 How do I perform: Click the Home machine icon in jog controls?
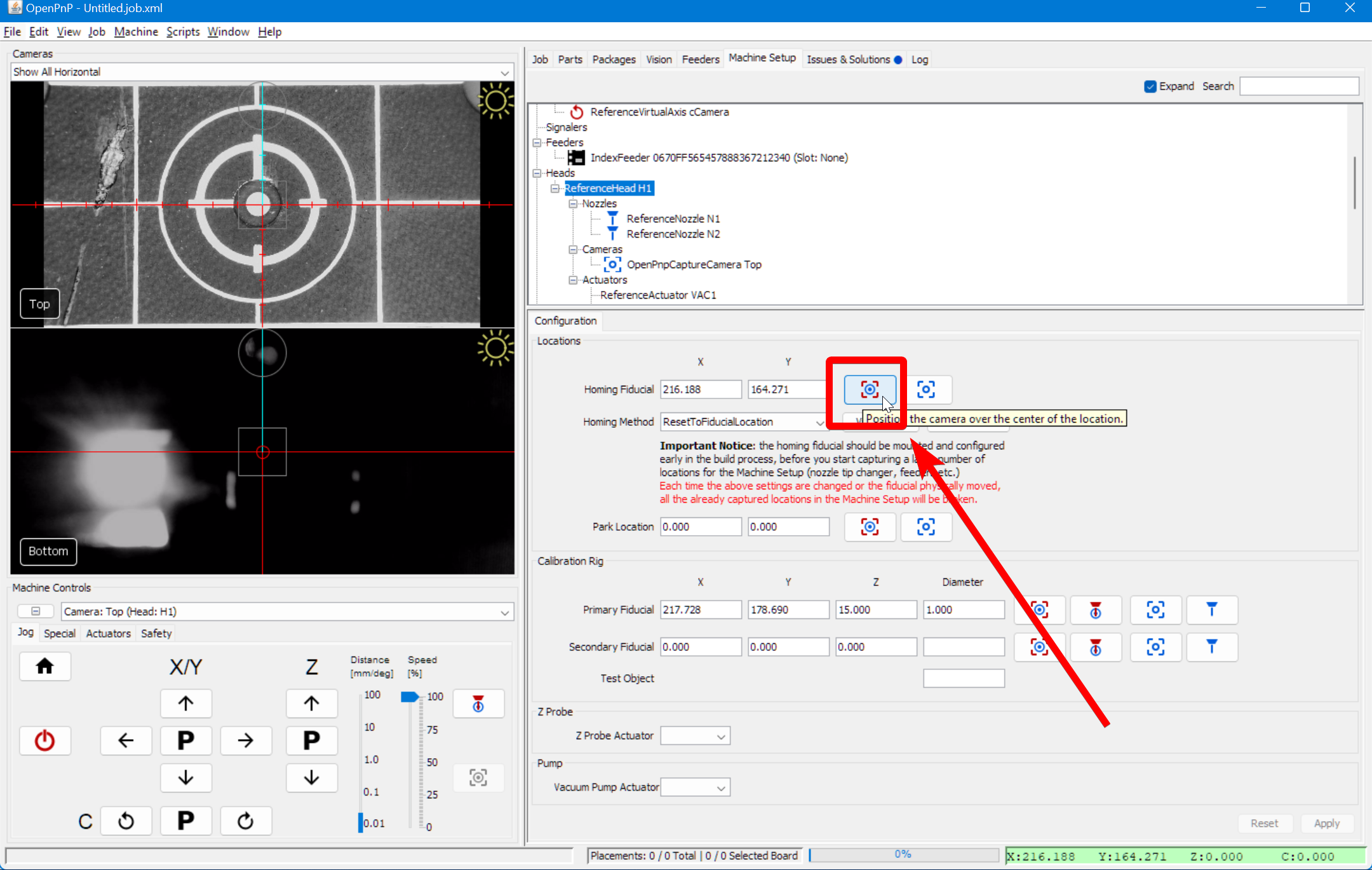45,666
